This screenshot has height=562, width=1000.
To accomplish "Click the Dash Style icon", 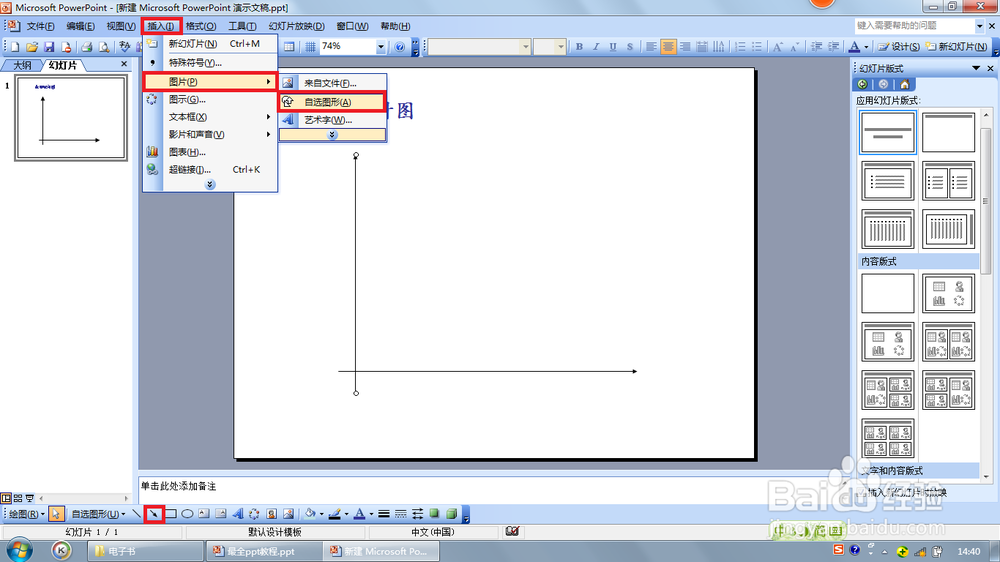I will (x=401, y=514).
